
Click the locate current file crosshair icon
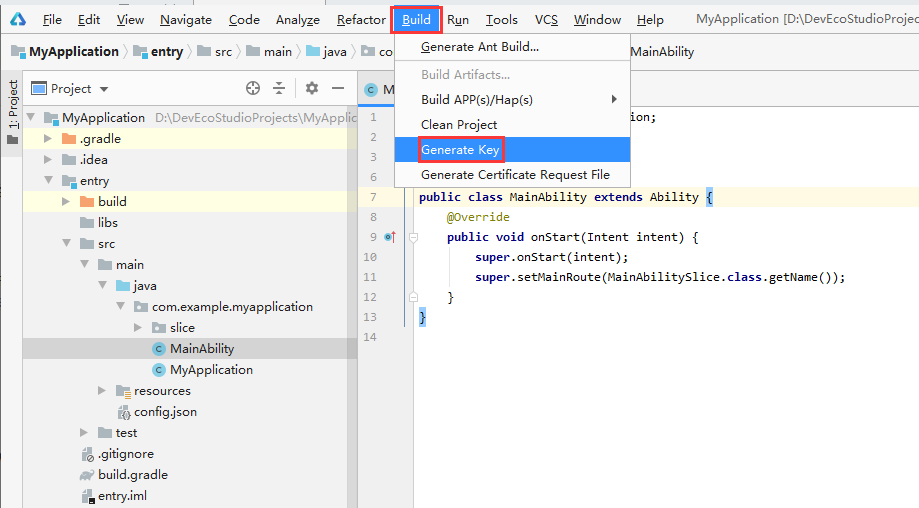pos(253,88)
